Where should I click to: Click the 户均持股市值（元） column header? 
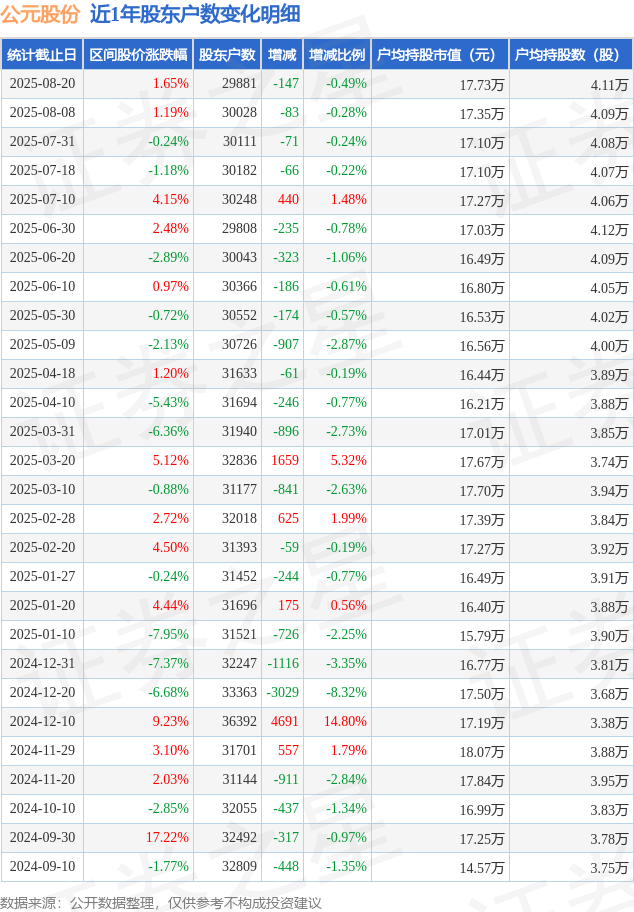click(x=440, y=55)
